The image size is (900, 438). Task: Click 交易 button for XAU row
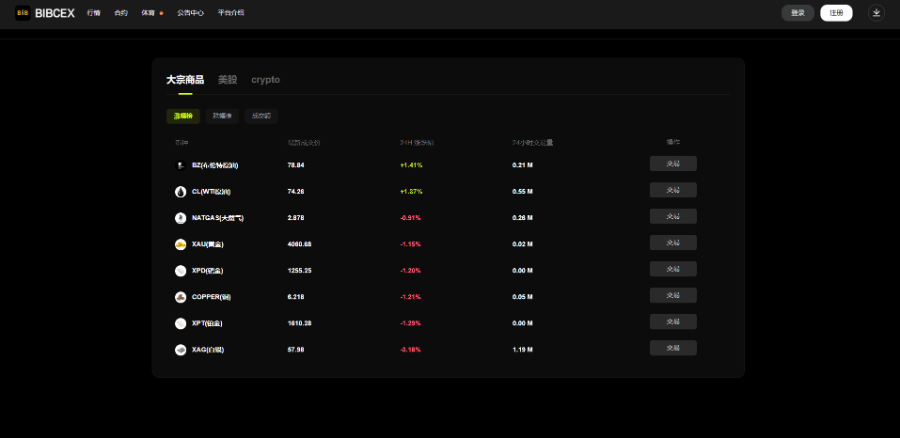[x=673, y=243]
